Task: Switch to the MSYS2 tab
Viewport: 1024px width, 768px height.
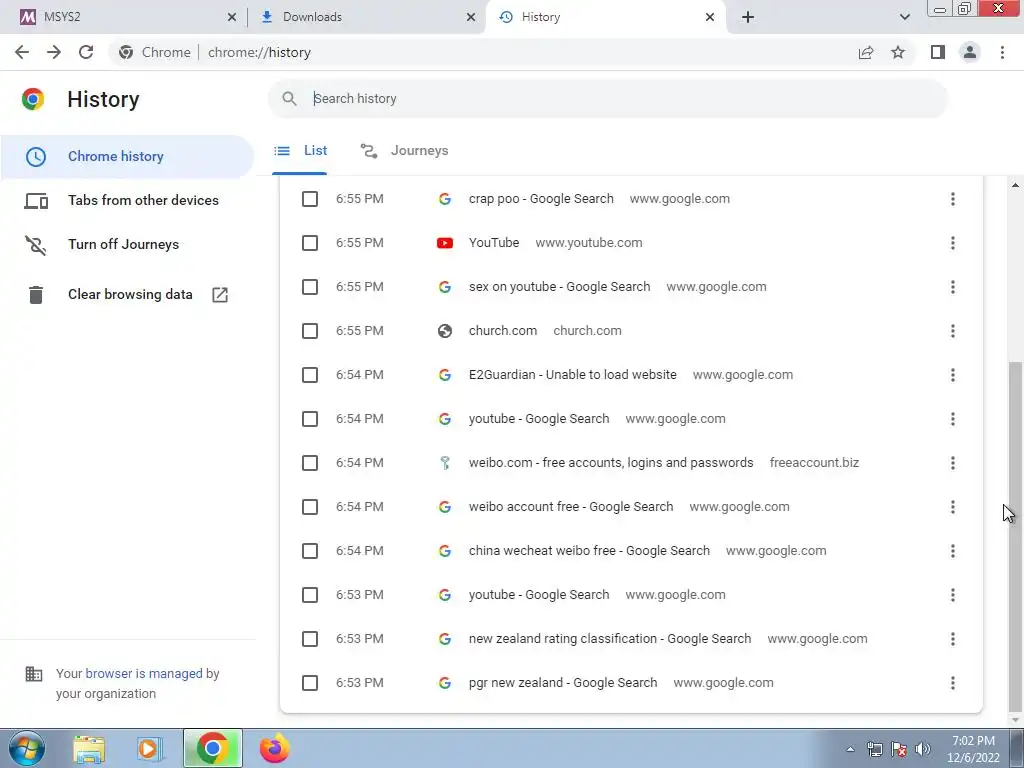Action: [124, 17]
